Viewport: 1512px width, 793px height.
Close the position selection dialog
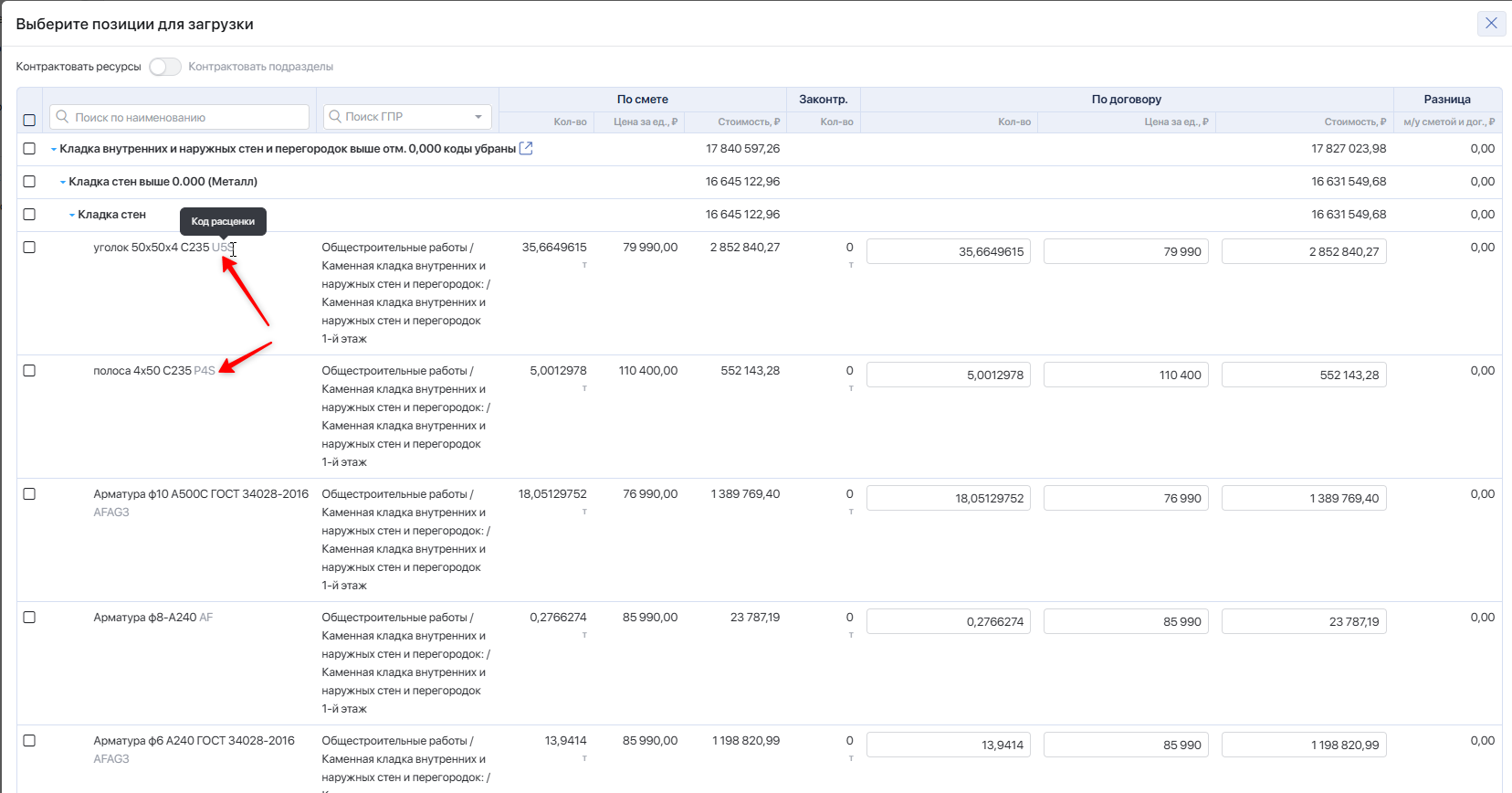point(1491,24)
